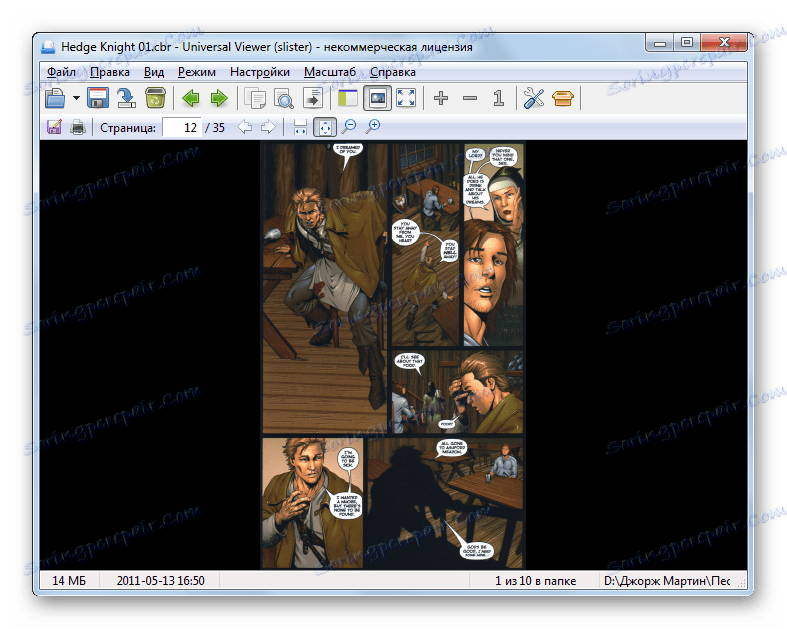Click the '2011-05-13 16:50' date in status bar
This screenshot has height=629, width=787.
(161, 581)
